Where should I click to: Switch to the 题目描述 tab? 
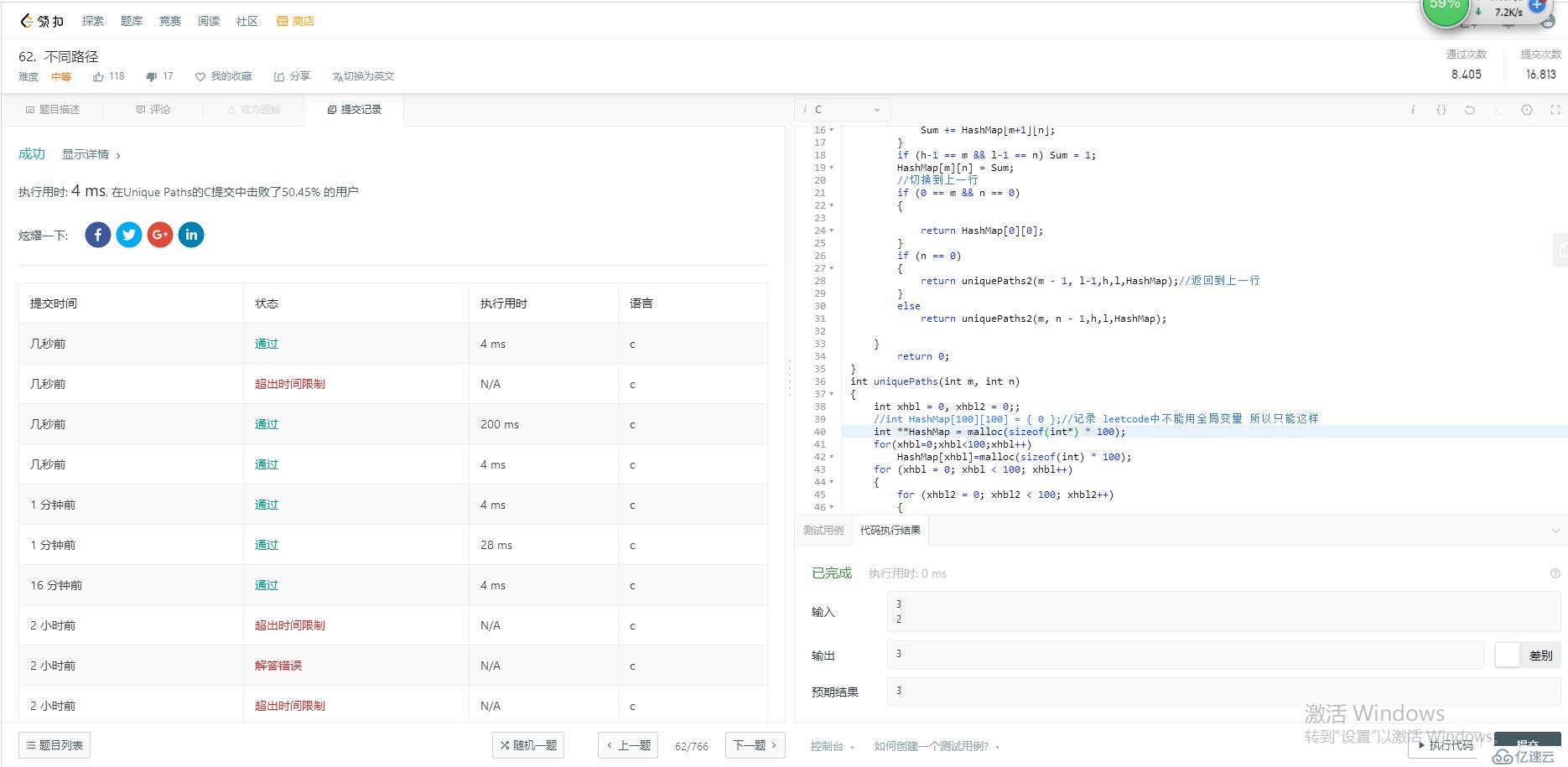click(53, 110)
